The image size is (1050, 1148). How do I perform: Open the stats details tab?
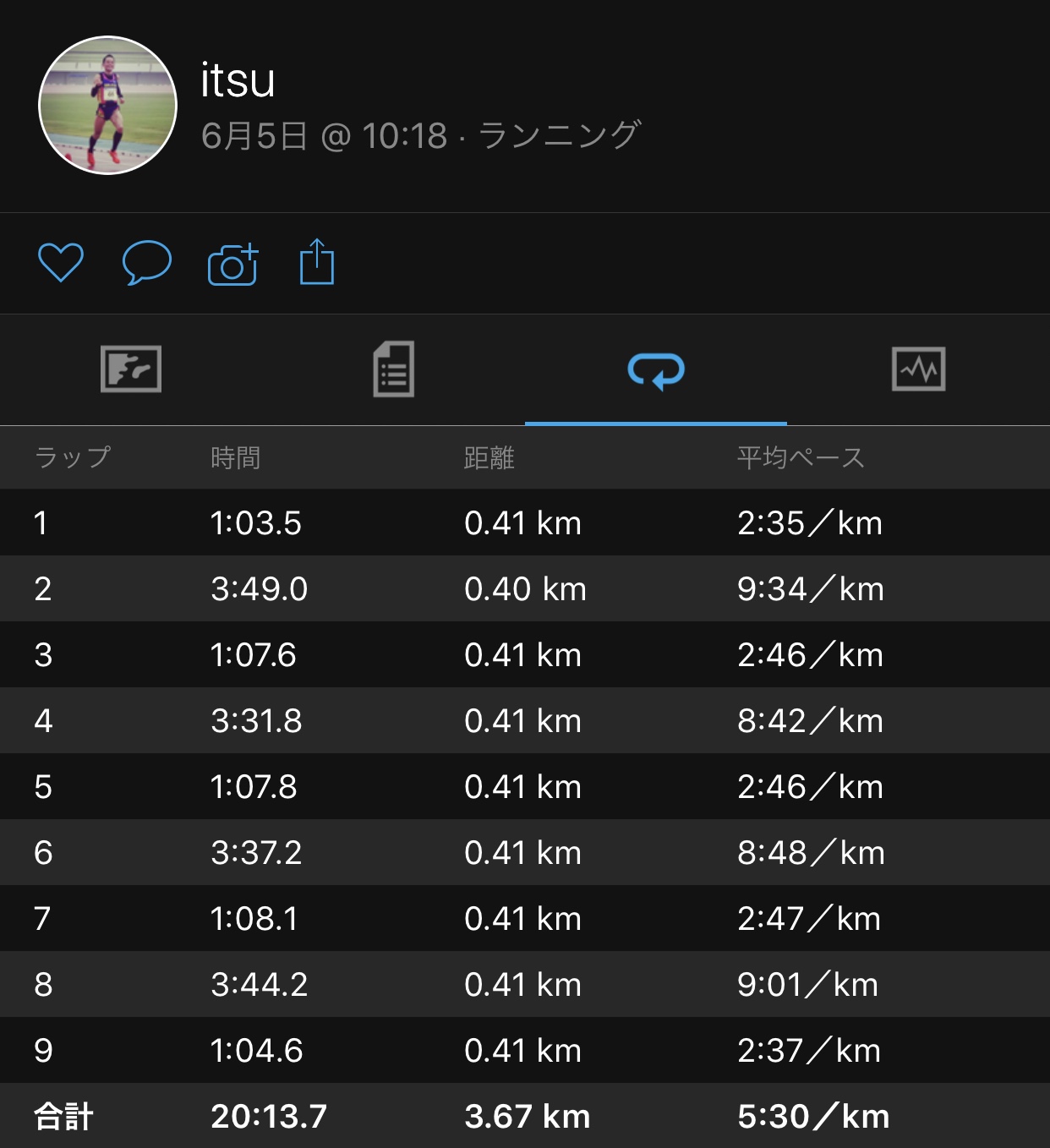[394, 369]
